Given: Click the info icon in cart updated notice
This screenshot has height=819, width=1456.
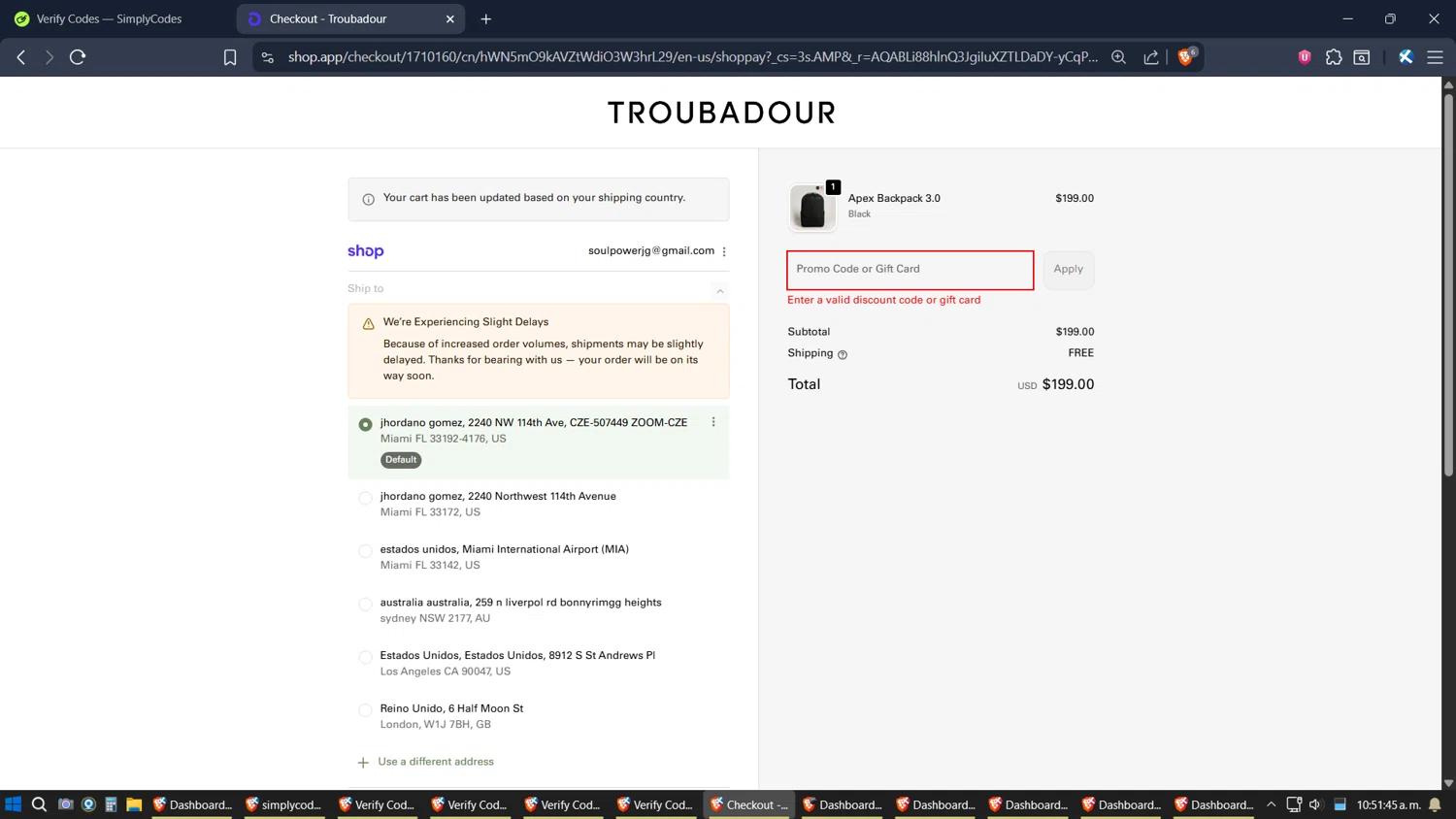Looking at the screenshot, I should [368, 199].
